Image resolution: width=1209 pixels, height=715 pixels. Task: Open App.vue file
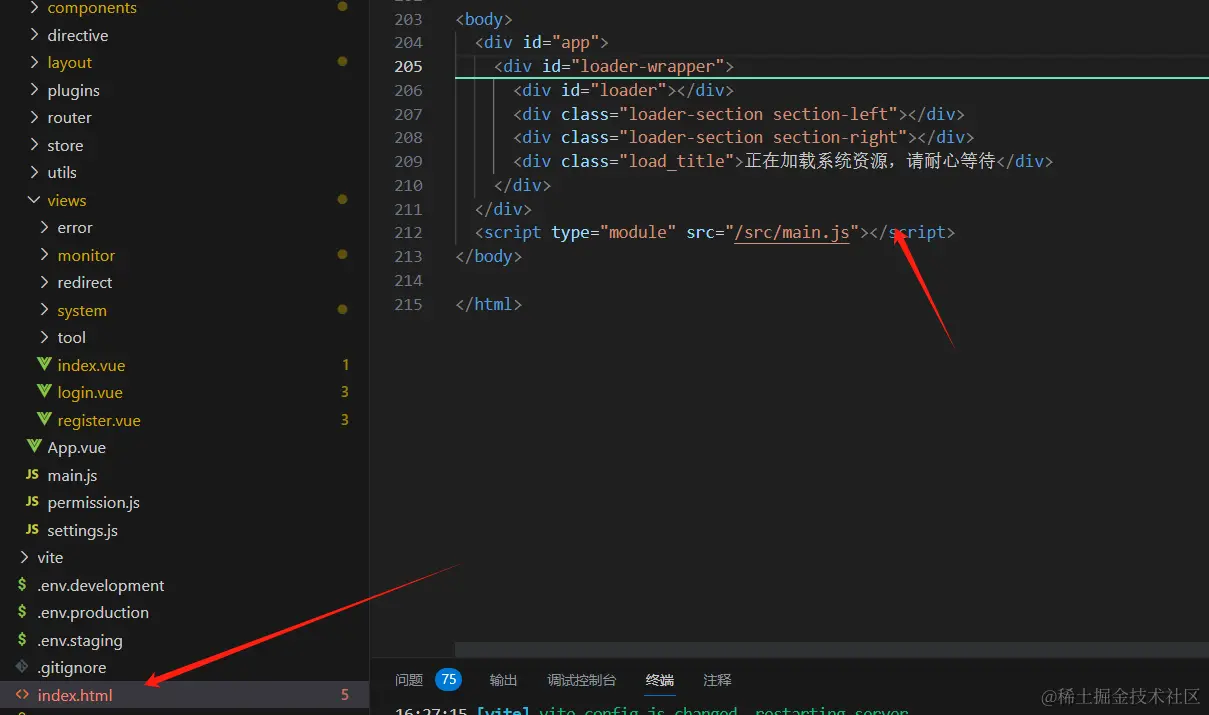[x=76, y=447]
